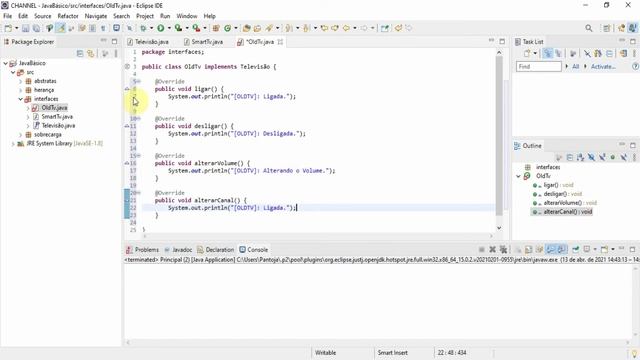Collapse the src folder node
Image resolution: width=640 pixels, height=360 pixels.
(13, 72)
